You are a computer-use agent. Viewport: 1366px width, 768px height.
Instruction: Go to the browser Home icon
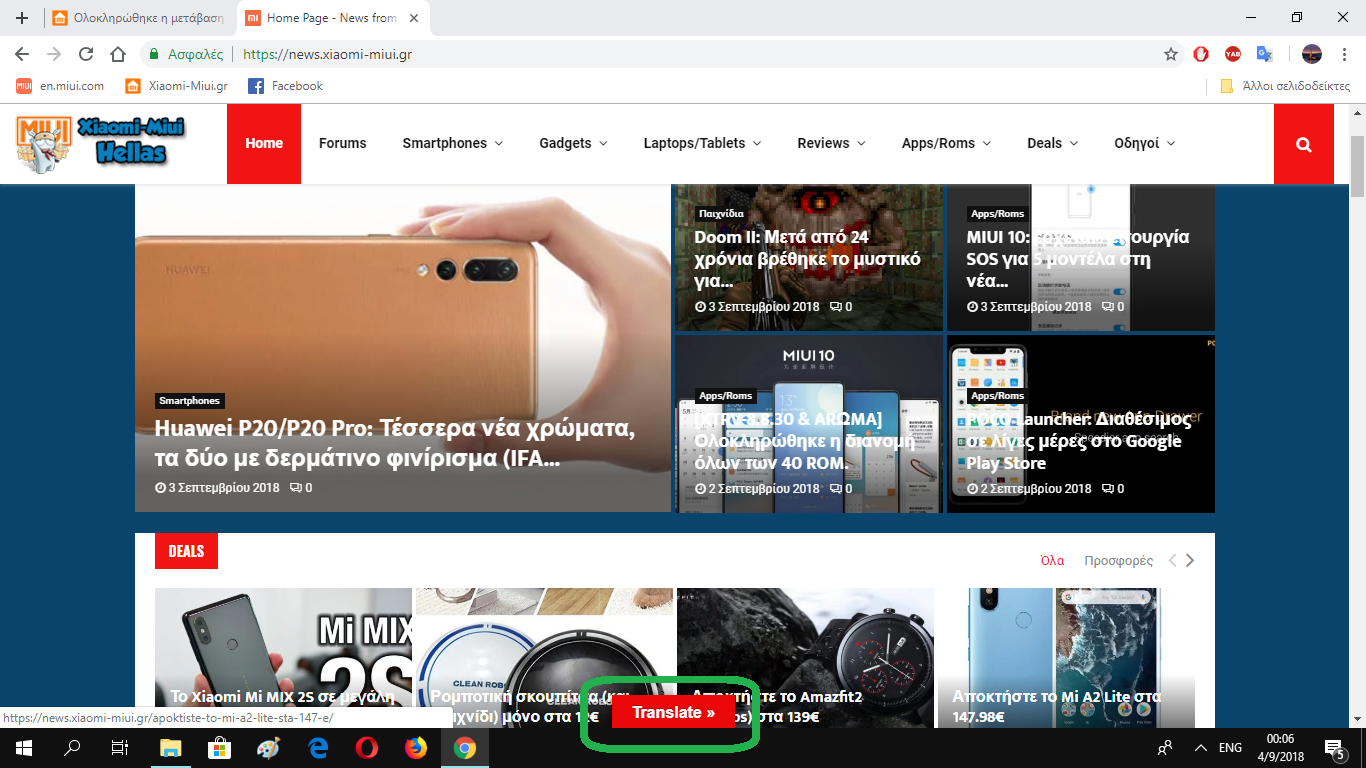[118, 54]
